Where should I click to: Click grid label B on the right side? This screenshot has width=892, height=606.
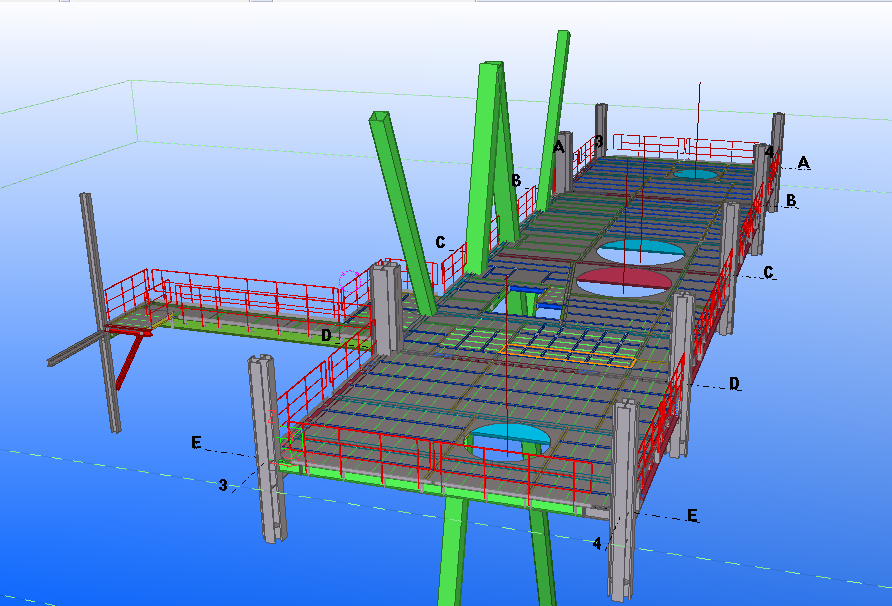pyautogui.click(x=791, y=201)
